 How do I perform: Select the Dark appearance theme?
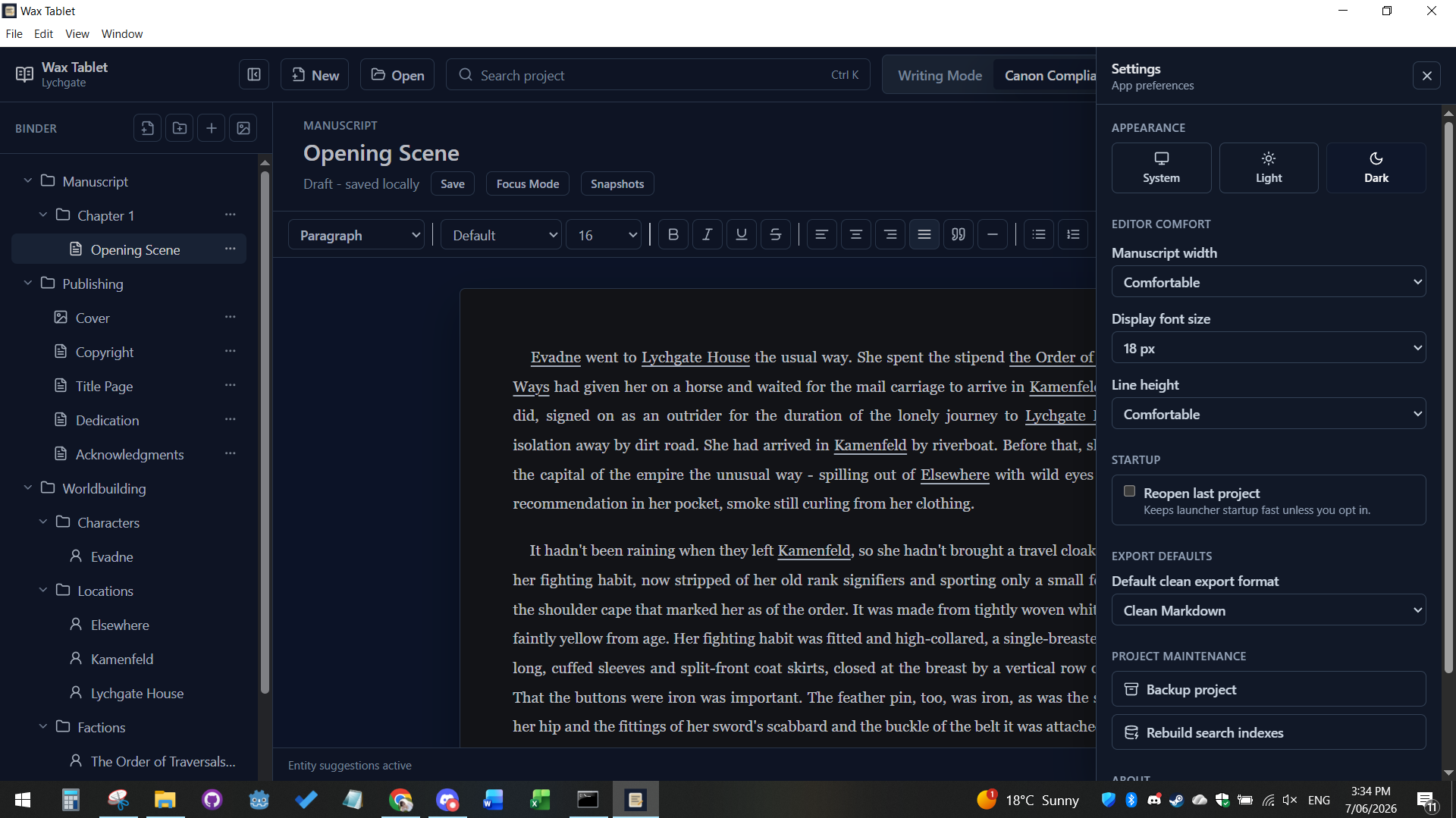(1376, 168)
